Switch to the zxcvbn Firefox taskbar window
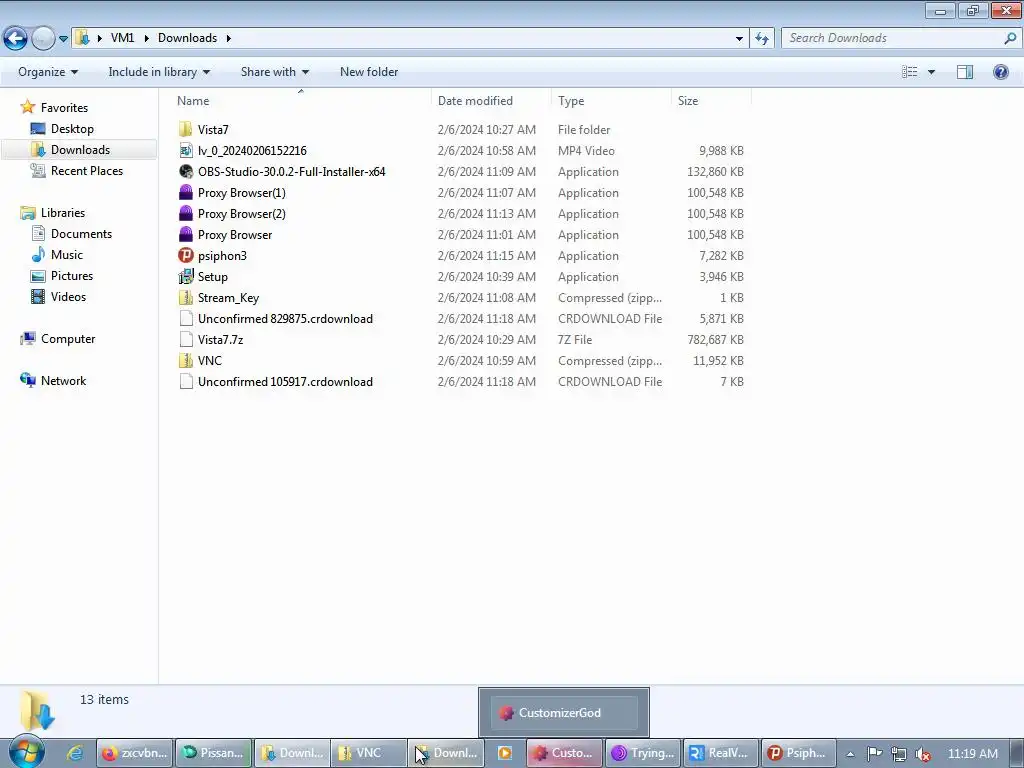Screen dimensions: 1024x768 [x=135, y=753]
